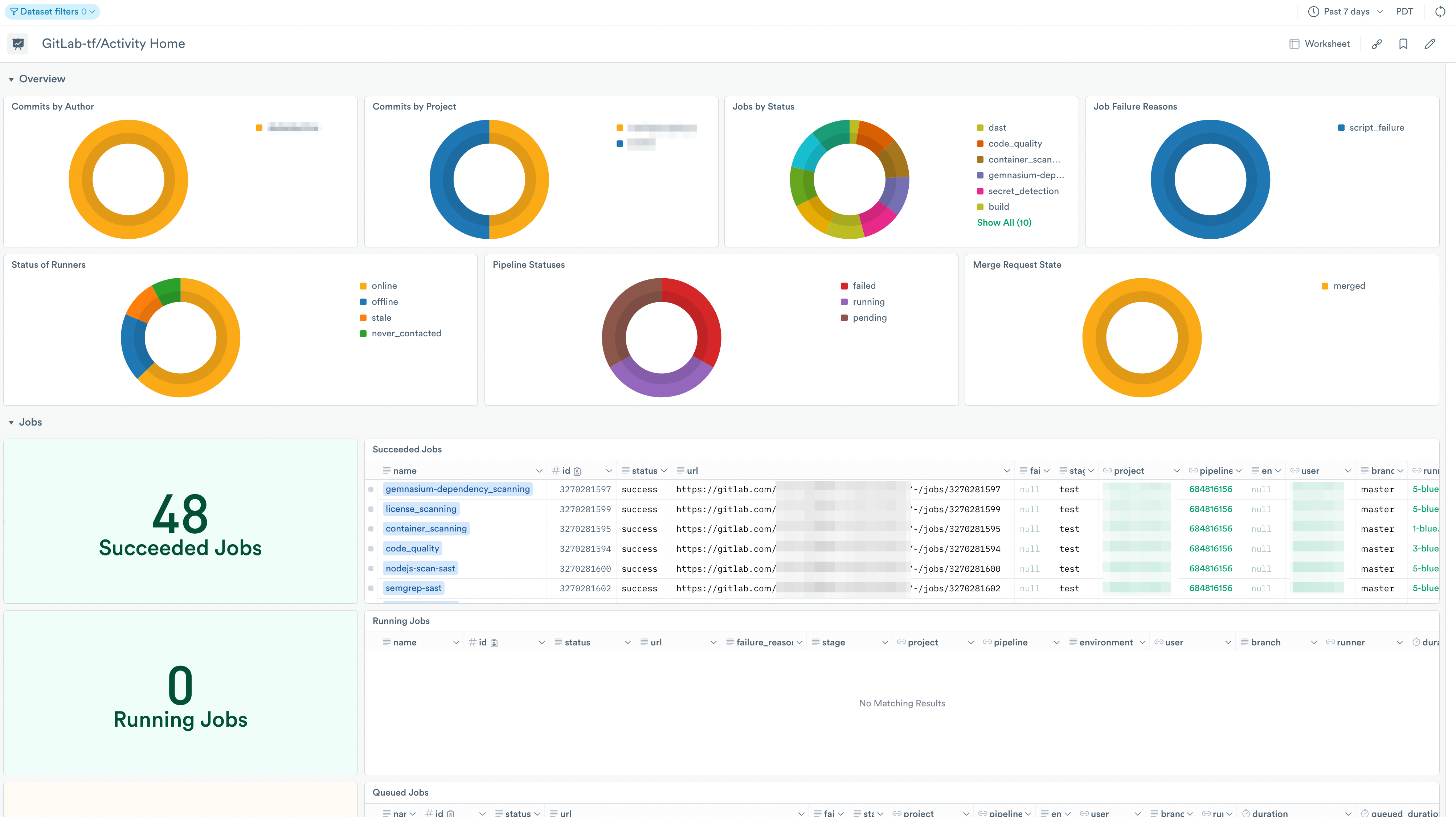Open pipeline link 684816156 in first row

(x=1210, y=489)
